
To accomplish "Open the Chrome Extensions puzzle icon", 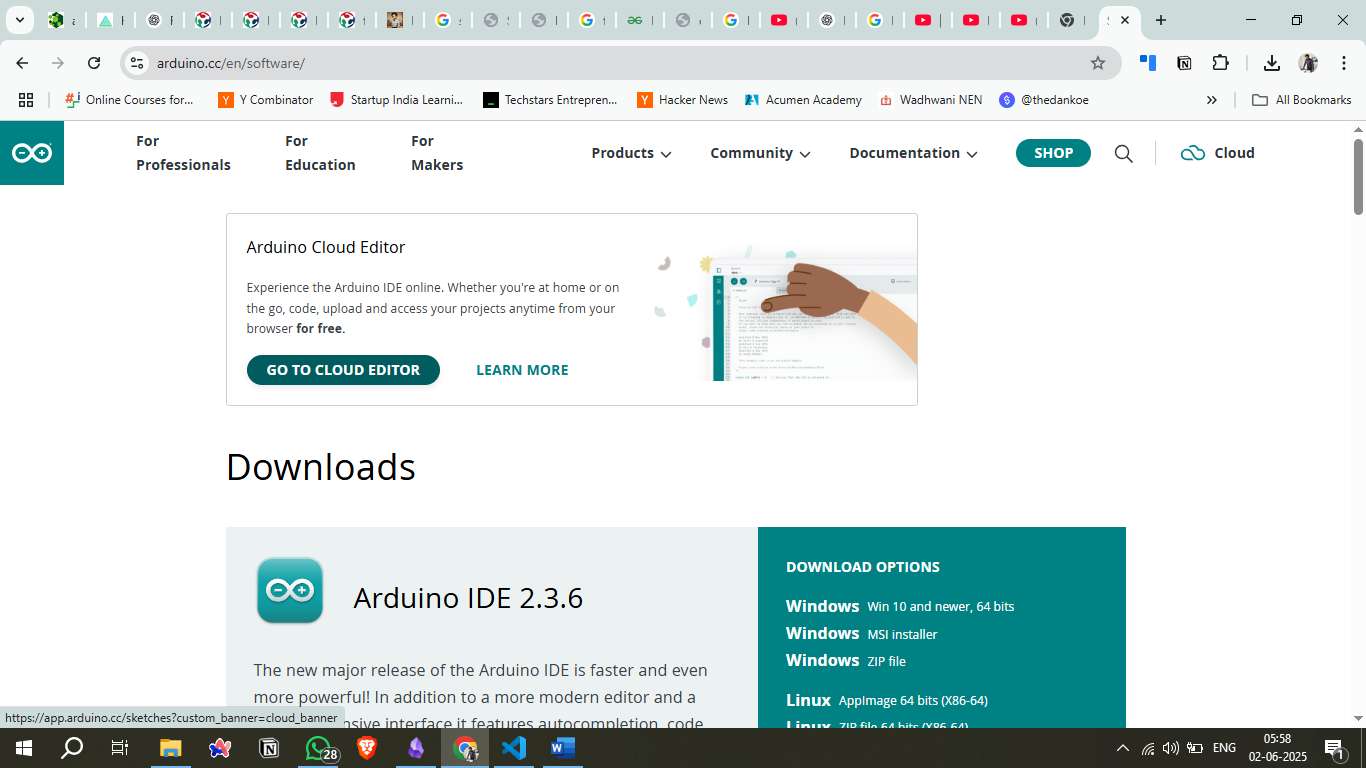I will pyautogui.click(x=1220, y=63).
